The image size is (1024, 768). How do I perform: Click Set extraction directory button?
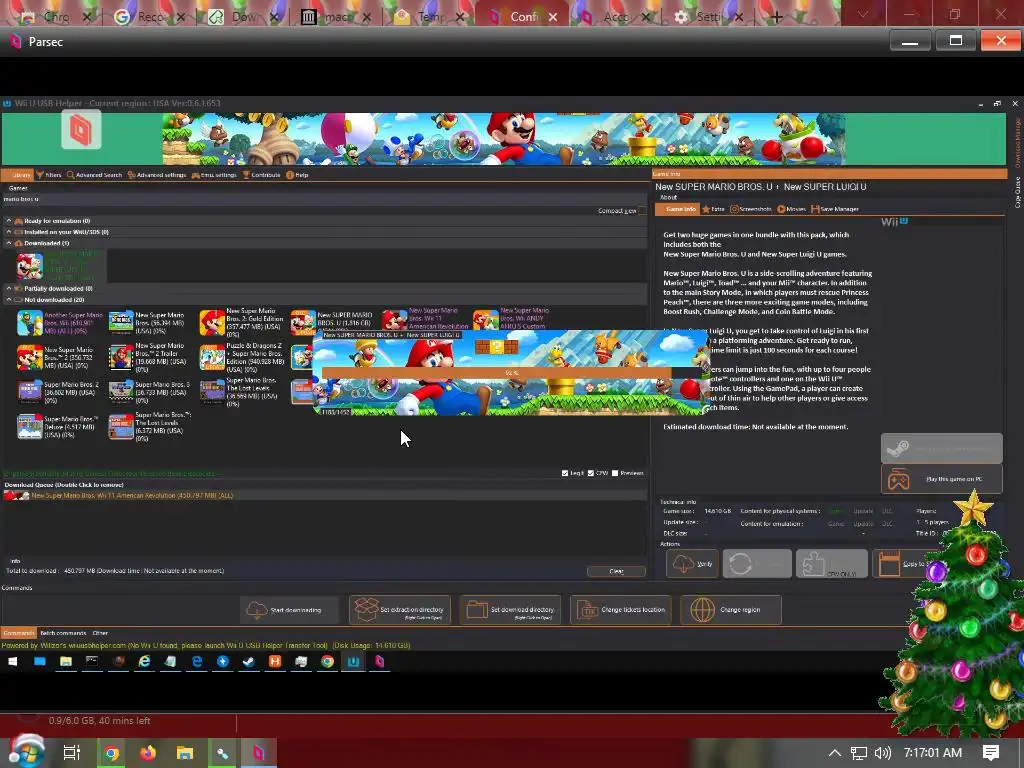[400, 610]
